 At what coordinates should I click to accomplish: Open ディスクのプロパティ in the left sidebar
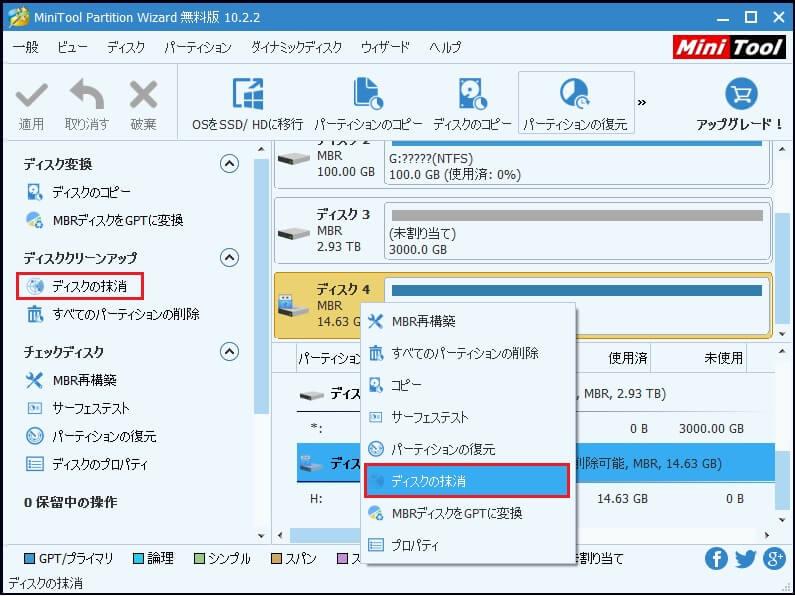[87, 464]
